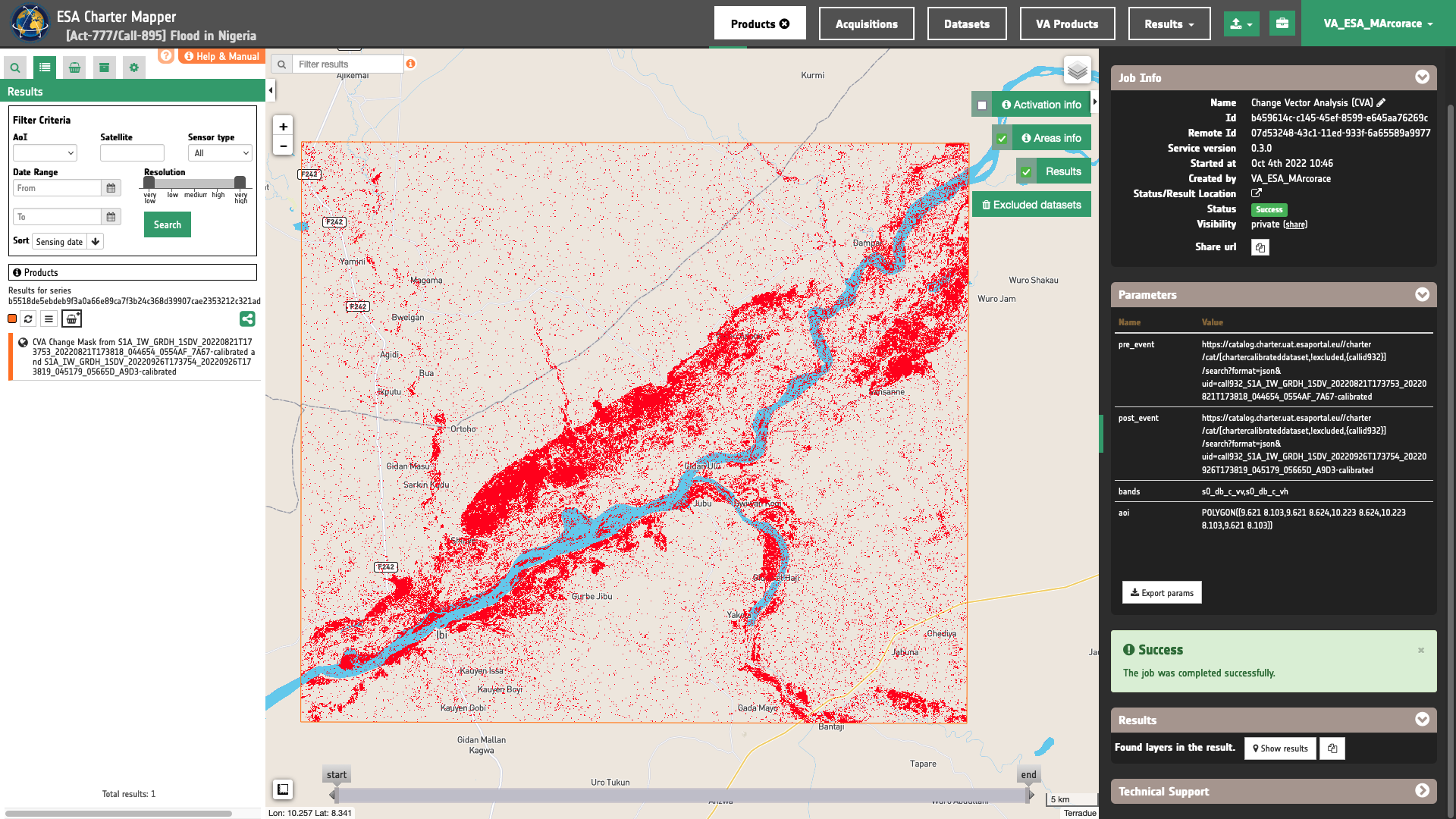Uncheck the Results layer checkbox
The image size is (1456, 819).
point(1026,172)
